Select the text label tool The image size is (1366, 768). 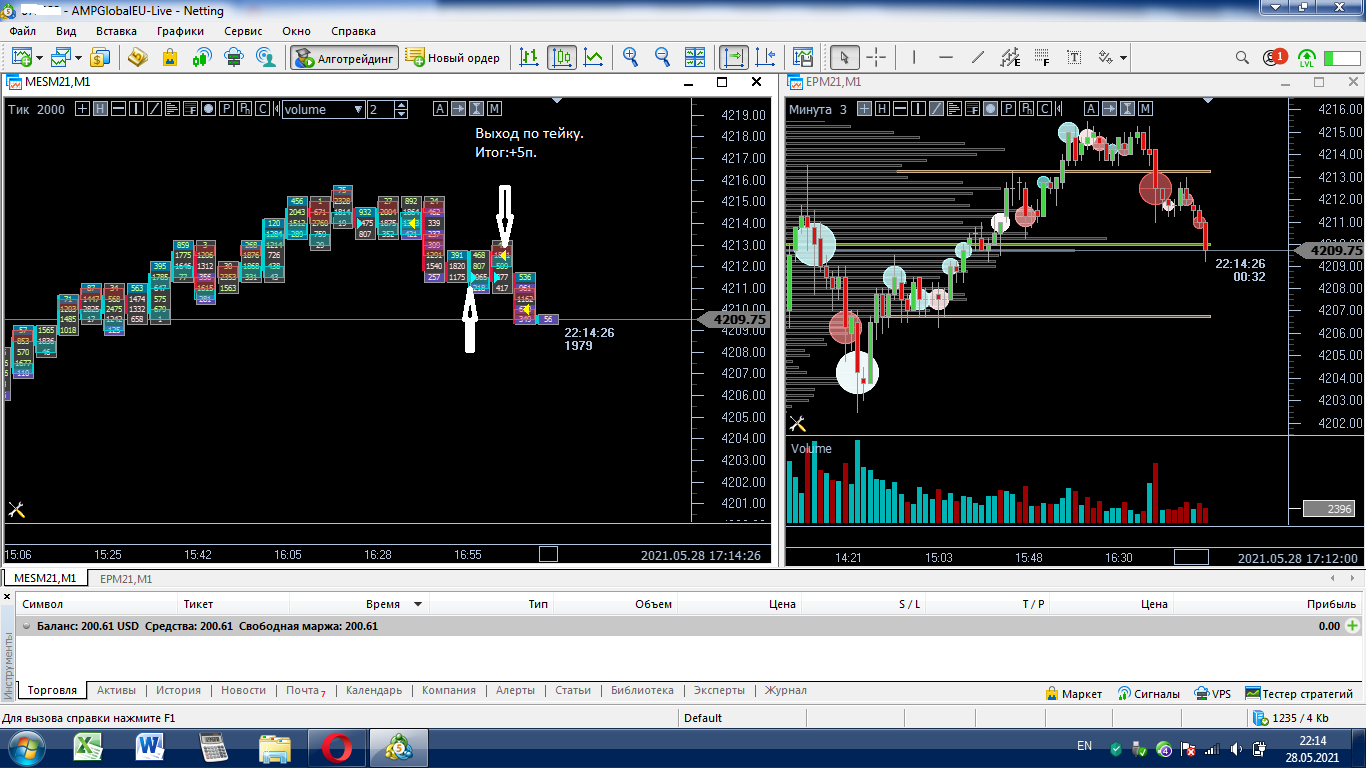click(1075, 57)
